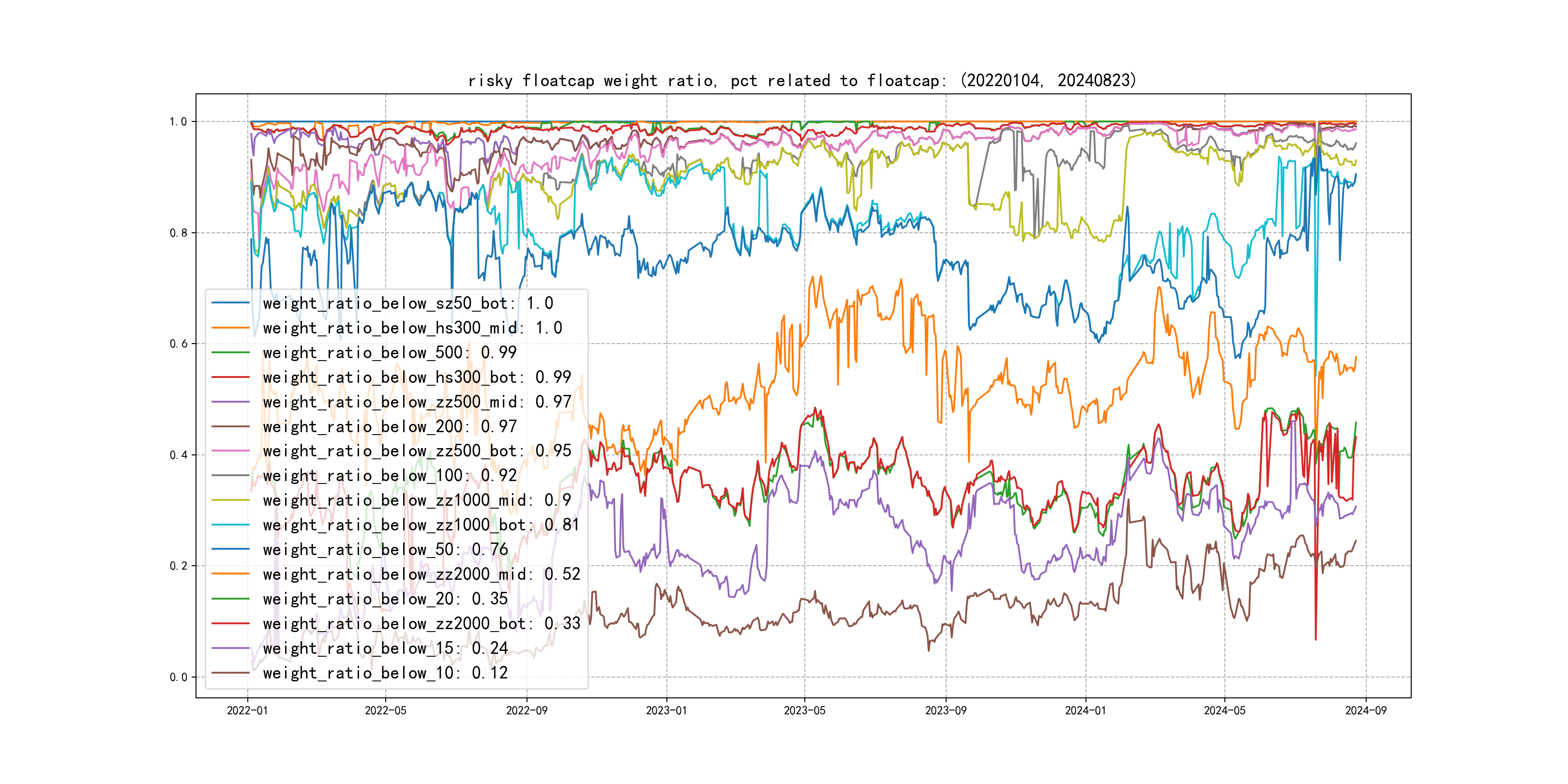The image size is (1568, 784).
Task: Pick legend entry weight_ratio_below_100
Action: tap(389, 475)
